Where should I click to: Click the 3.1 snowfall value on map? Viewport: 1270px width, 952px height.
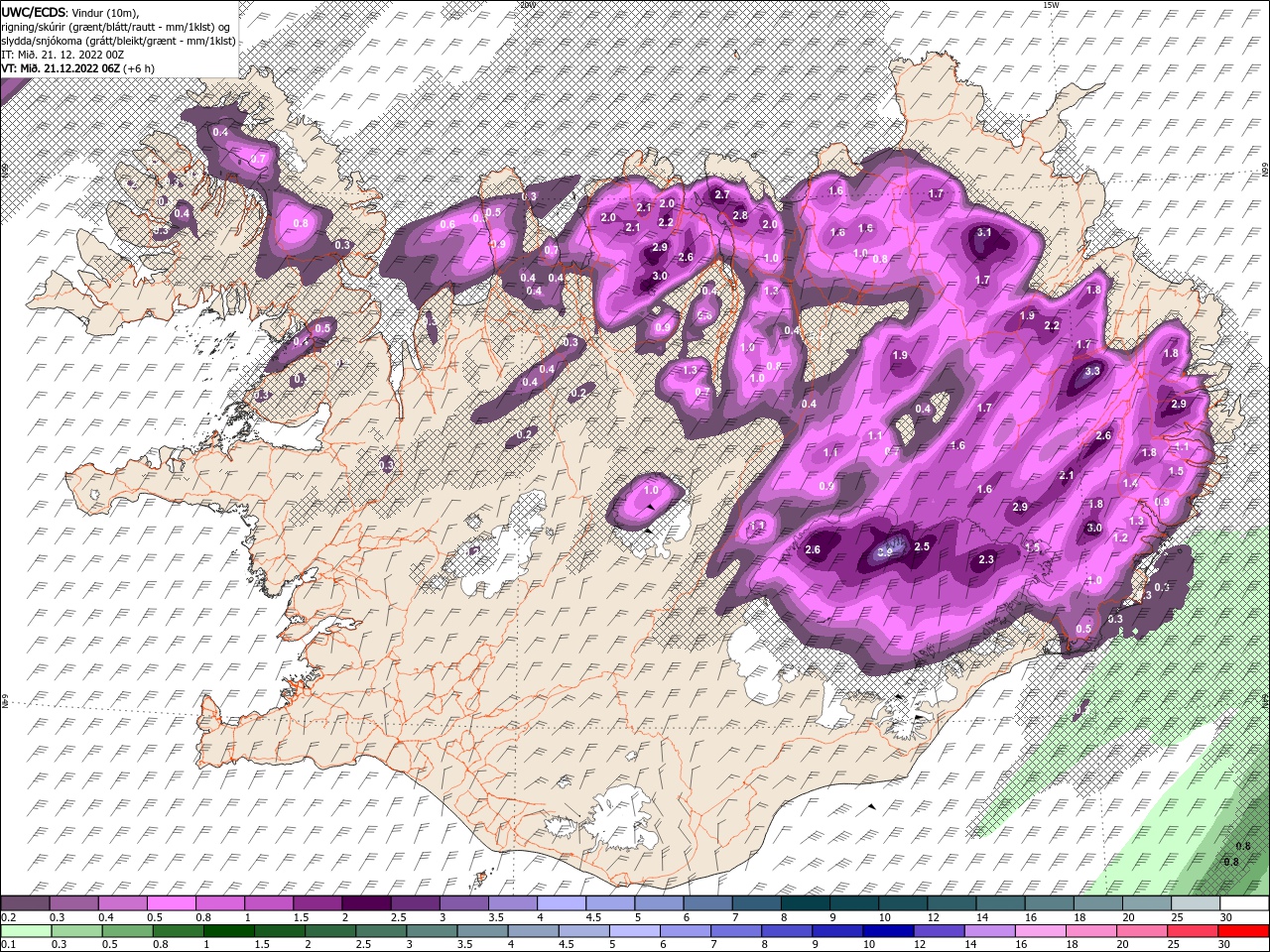(984, 232)
